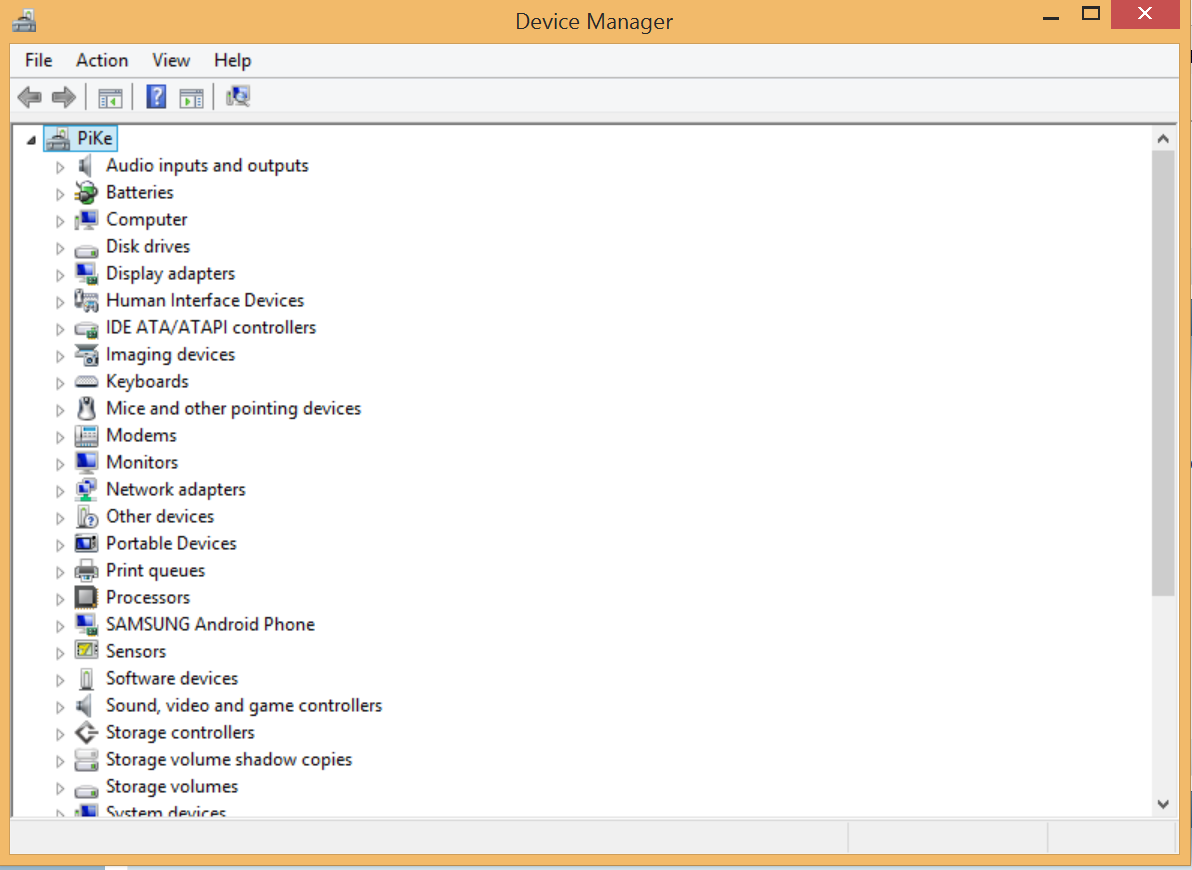Click the Imaging devices camera icon
Screen dimensions: 1192x870
click(x=86, y=355)
